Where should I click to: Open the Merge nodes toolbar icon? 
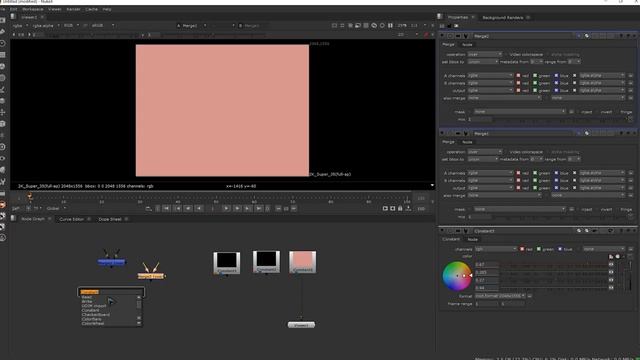(x=2, y=100)
